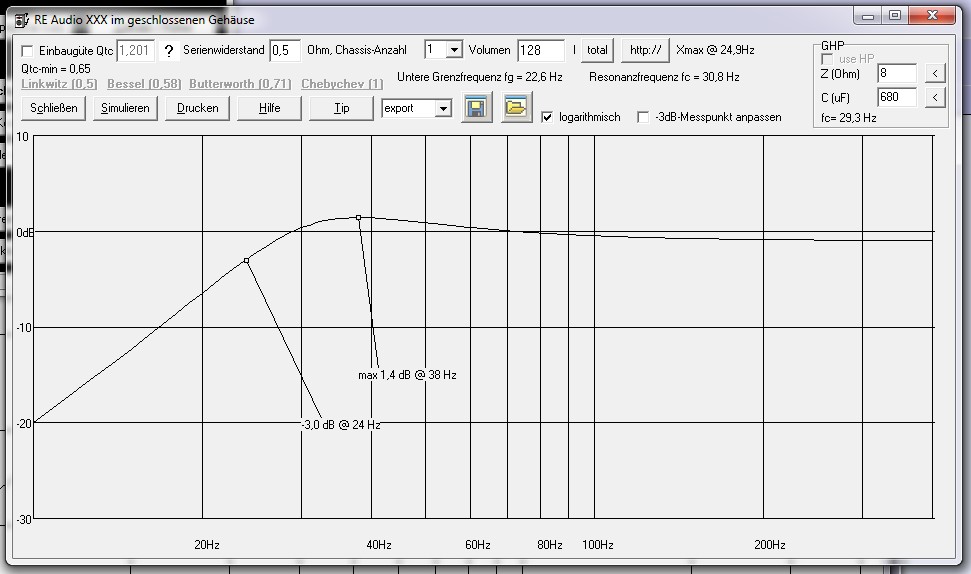Click the 60Hz axis label
The height and width of the screenshot is (574, 971).
coord(477,545)
